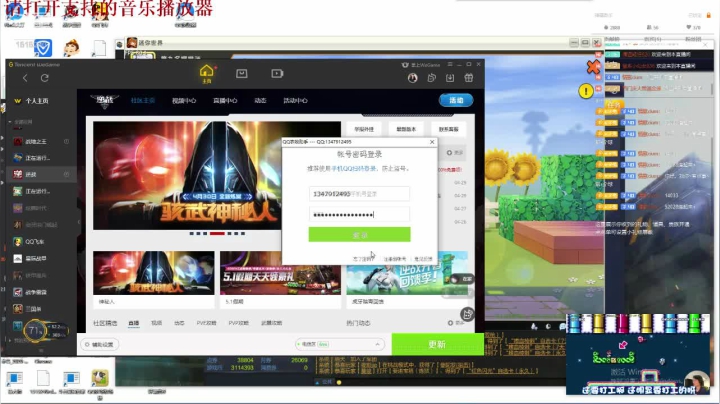Image resolution: width=720 pixels, height=404 pixels.
Task: Open the 回馈季 promo card
Action: [407, 279]
